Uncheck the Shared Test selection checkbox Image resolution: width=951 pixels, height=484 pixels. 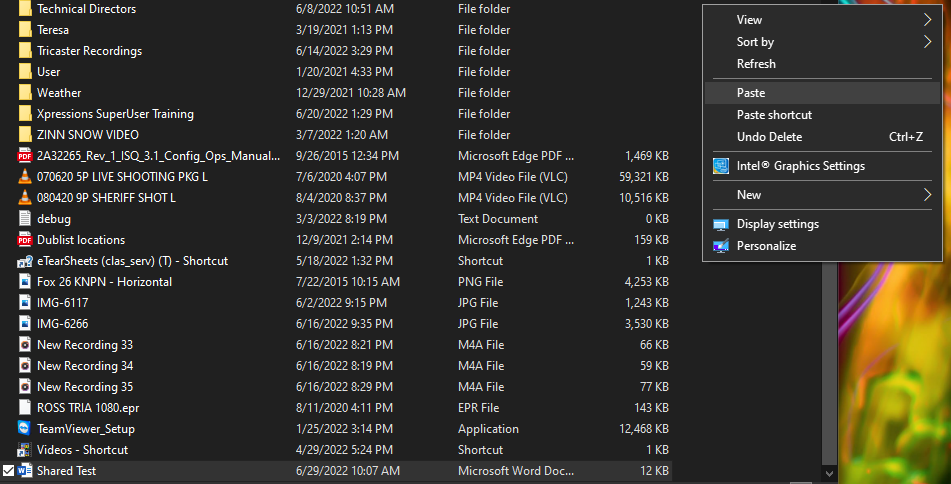[x=8, y=471]
